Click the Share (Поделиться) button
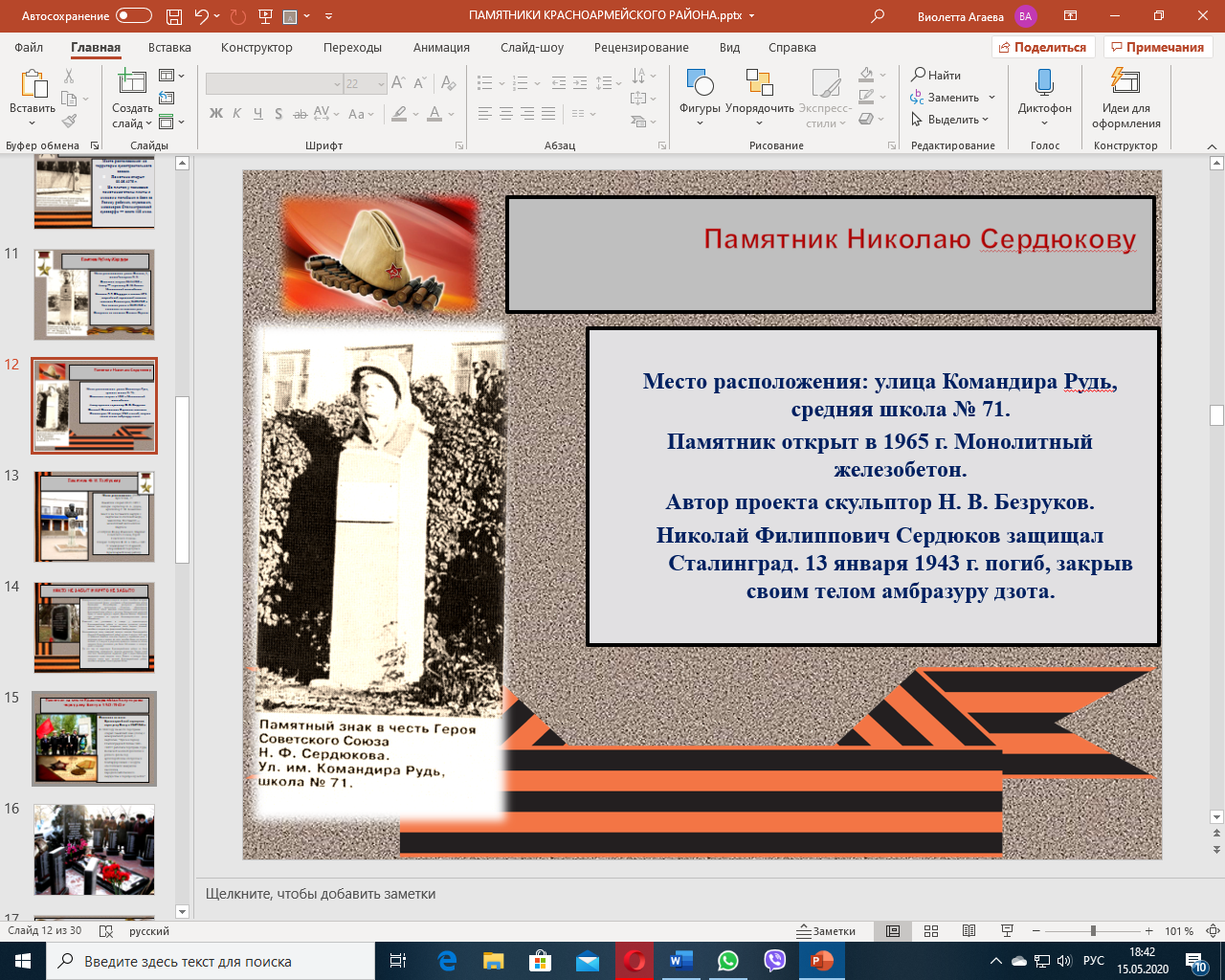The height and width of the screenshot is (980, 1225). [x=1042, y=47]
